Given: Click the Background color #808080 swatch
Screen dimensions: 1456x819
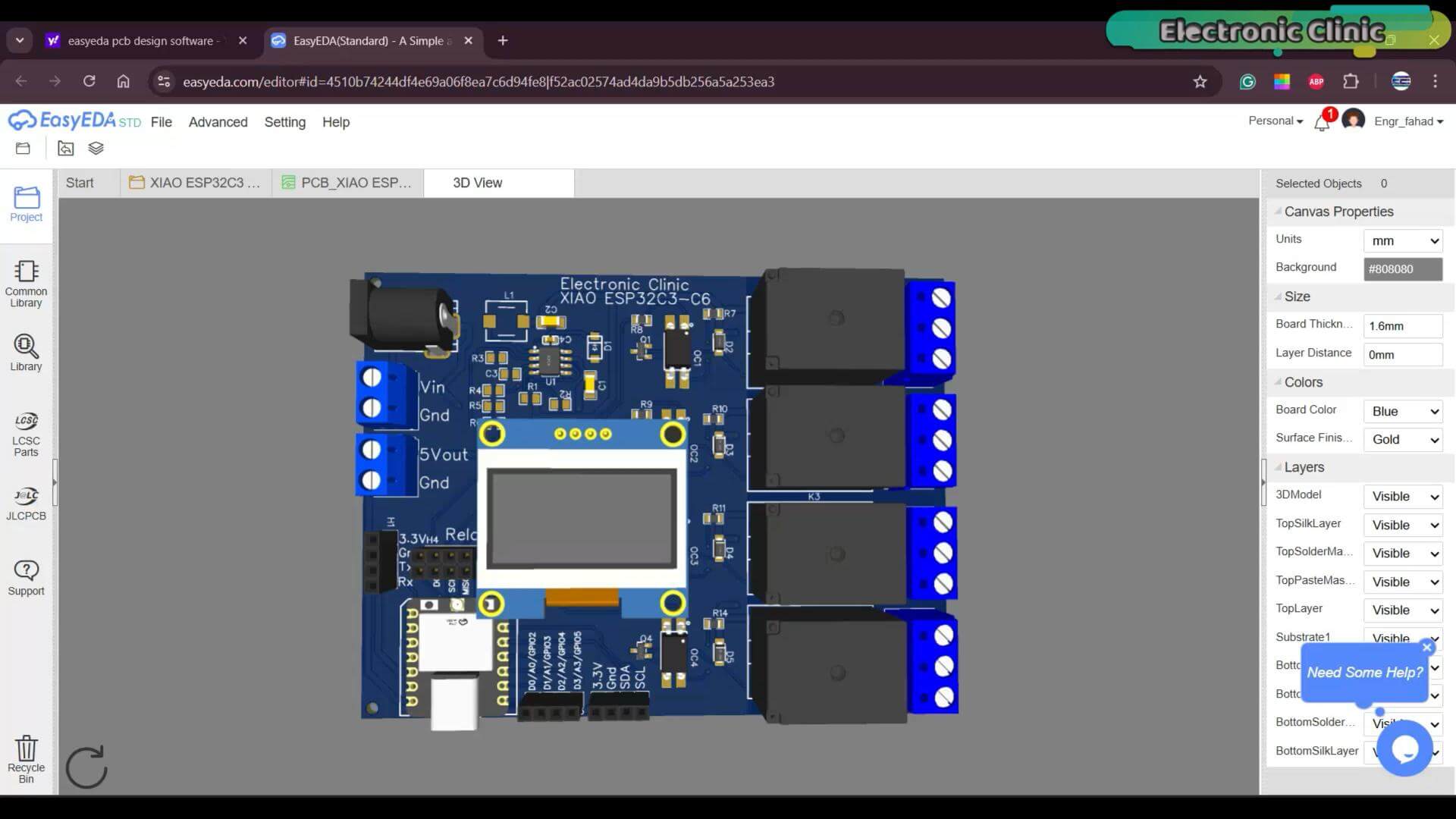Looking at the screenshot, I should point(1403,268).
